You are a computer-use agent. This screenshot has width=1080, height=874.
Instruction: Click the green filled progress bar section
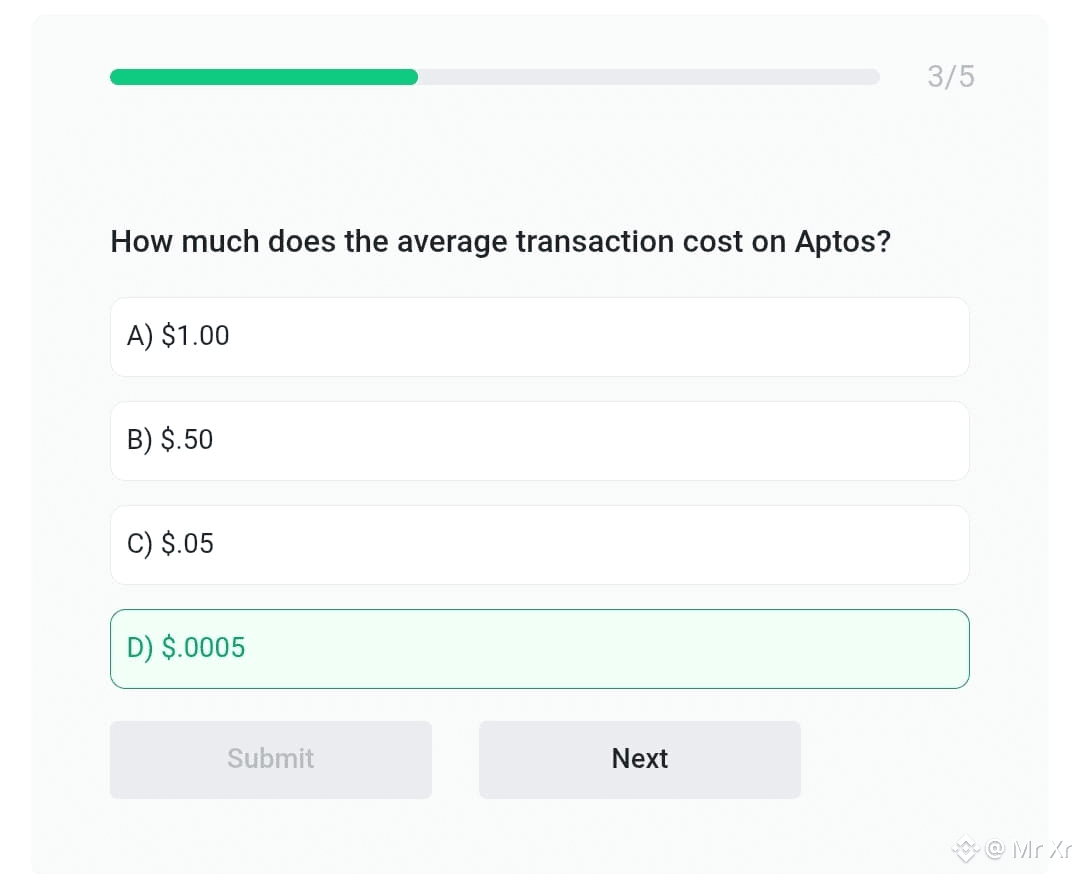click(264, 77)
